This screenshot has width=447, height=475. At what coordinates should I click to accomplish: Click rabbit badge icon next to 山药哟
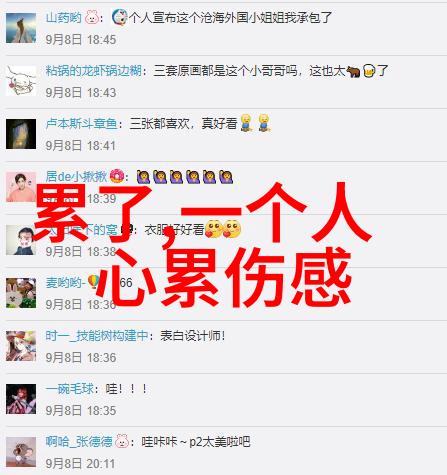(92, 17)
